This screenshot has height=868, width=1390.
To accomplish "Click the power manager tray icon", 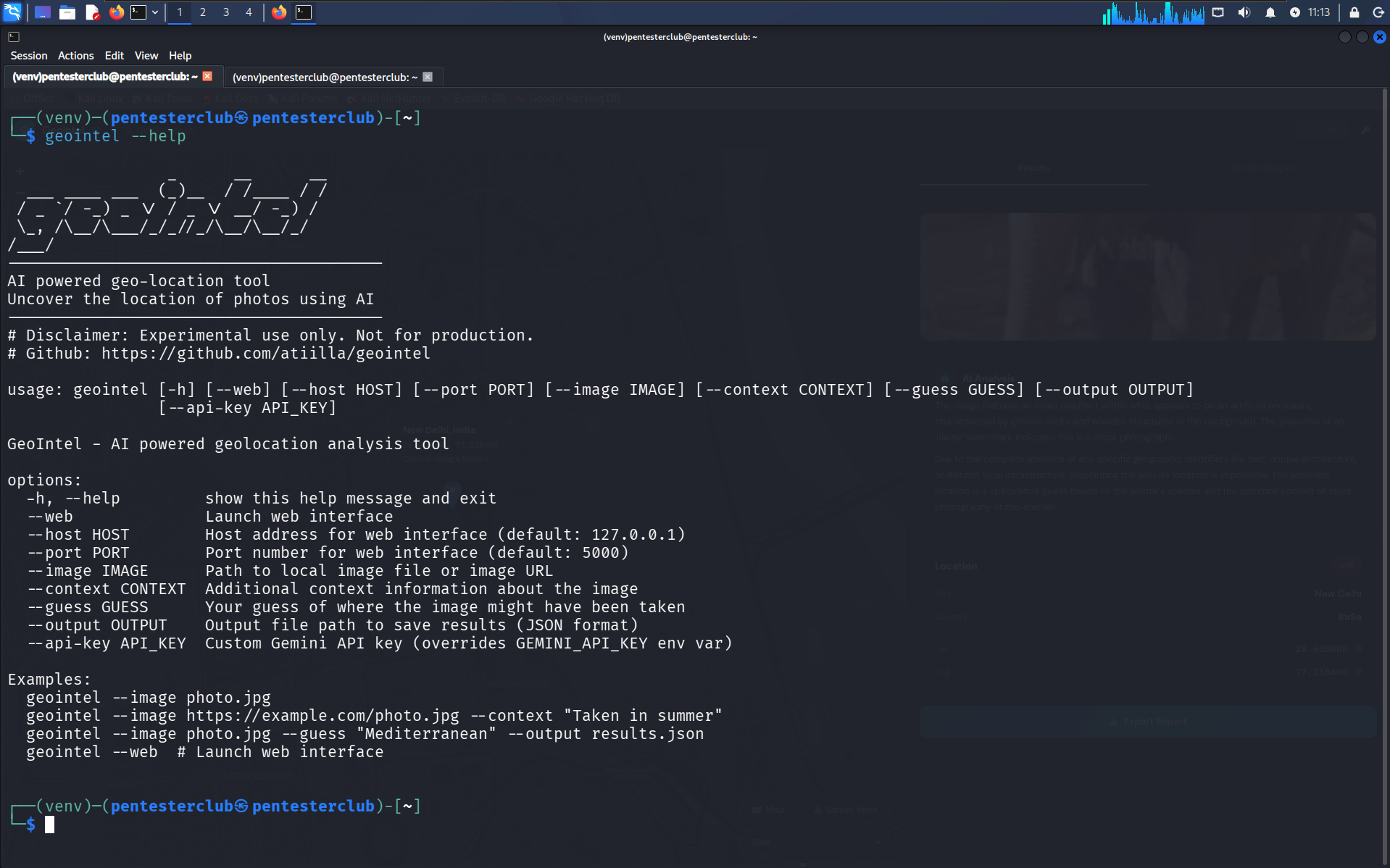I will pyautogui.click(x=1295, y=12).
